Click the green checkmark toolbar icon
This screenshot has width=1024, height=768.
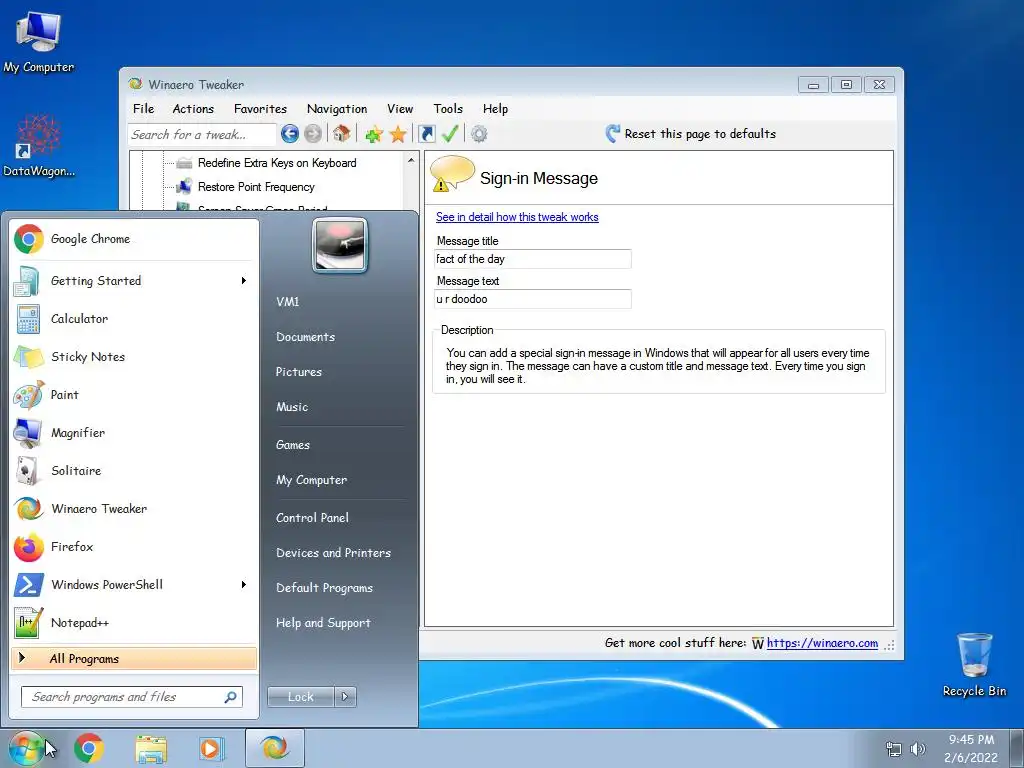(x=450, y=134)
